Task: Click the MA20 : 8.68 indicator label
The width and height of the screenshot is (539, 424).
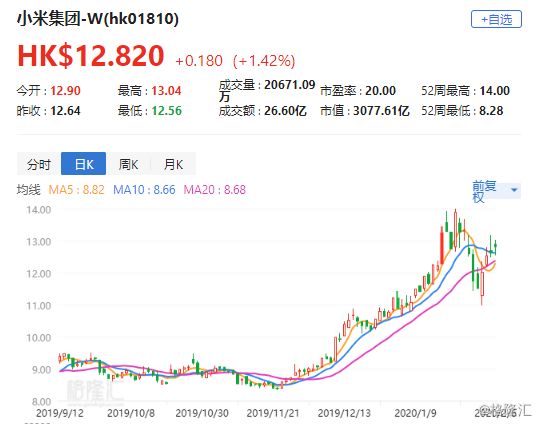Action: (x=215, y=190)
